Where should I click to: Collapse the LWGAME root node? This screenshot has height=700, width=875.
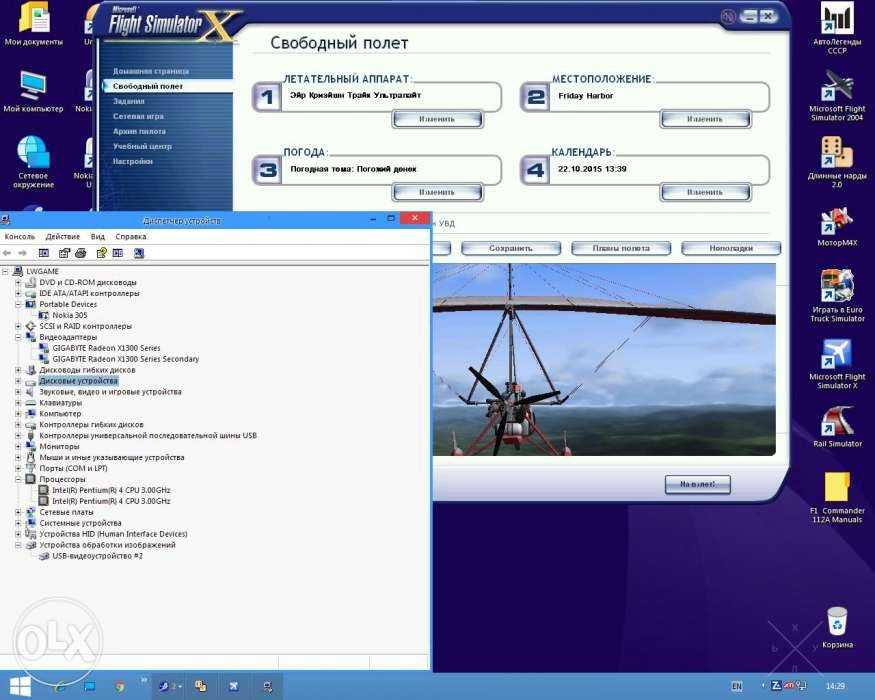pos(5,271)
